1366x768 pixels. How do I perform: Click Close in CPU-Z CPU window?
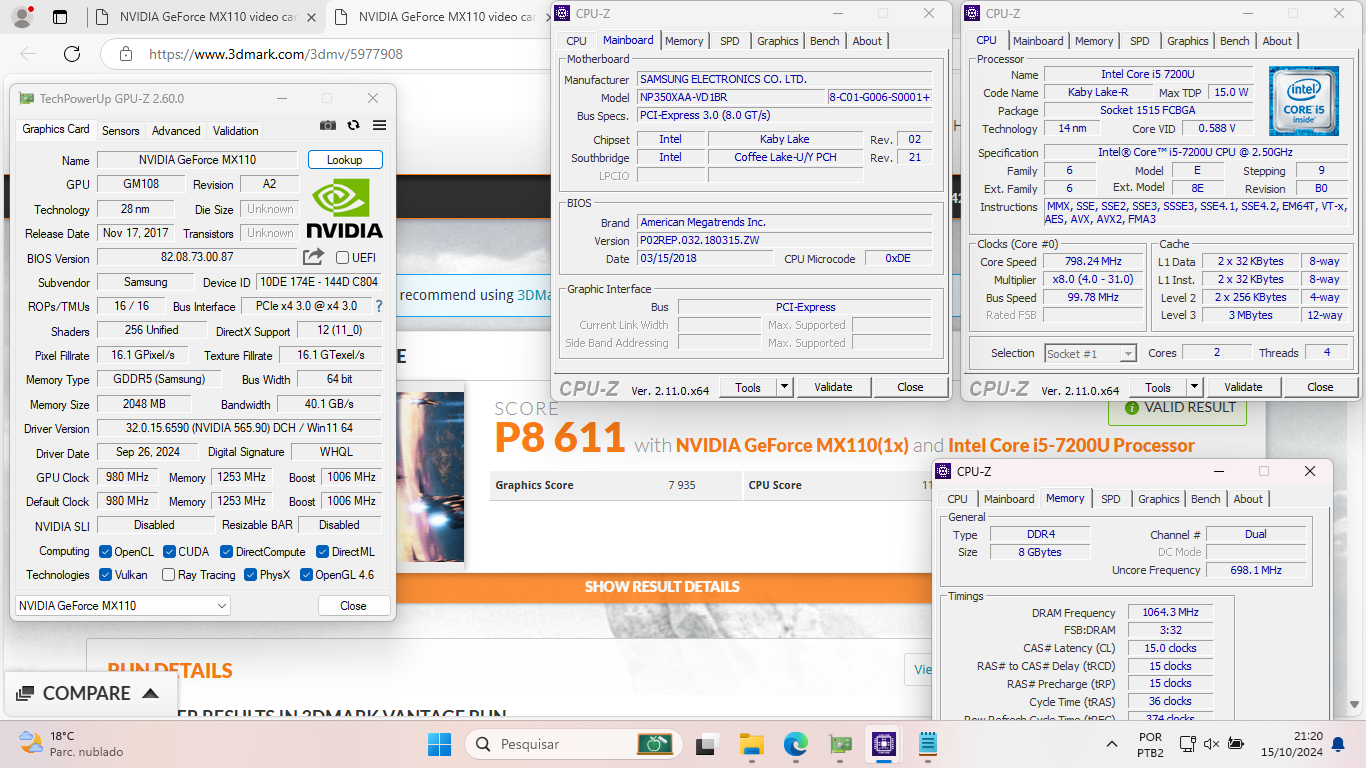click(x=1320, y=387)
